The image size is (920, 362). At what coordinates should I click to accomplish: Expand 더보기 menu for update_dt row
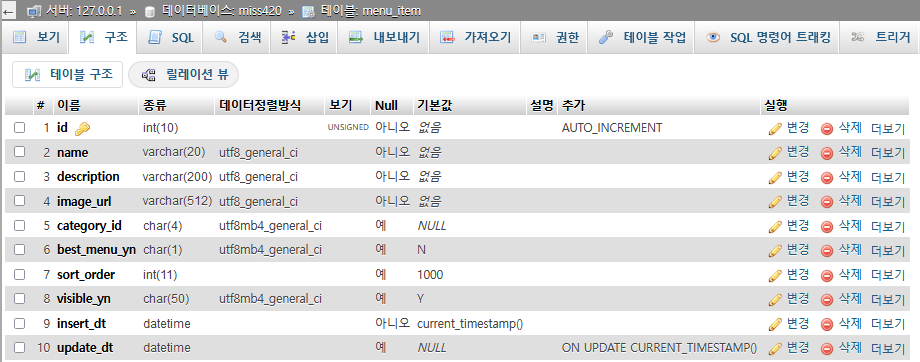888,349
